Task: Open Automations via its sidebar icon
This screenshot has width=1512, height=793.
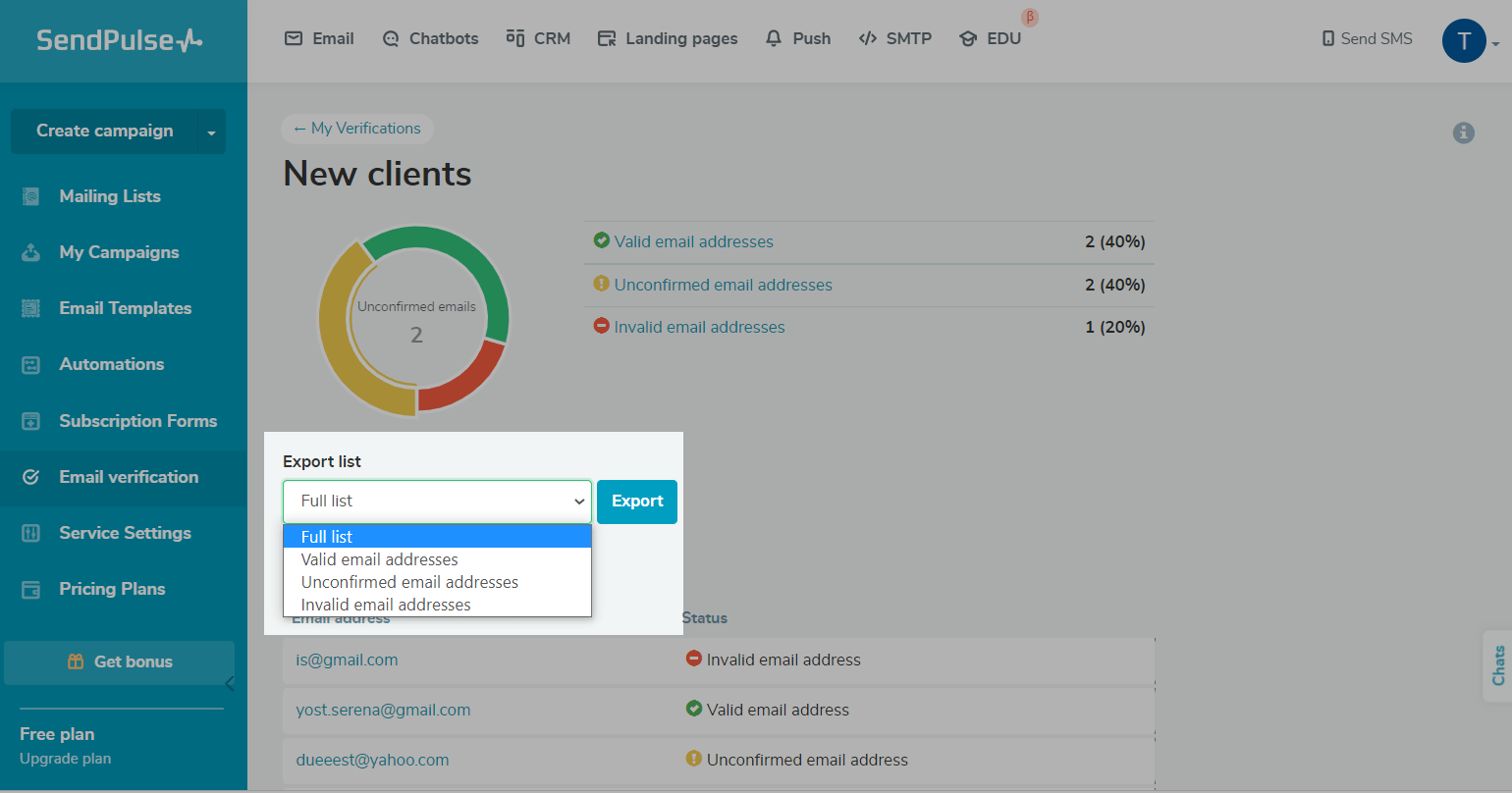Action: pyautogui.click(x=31, y=364)
